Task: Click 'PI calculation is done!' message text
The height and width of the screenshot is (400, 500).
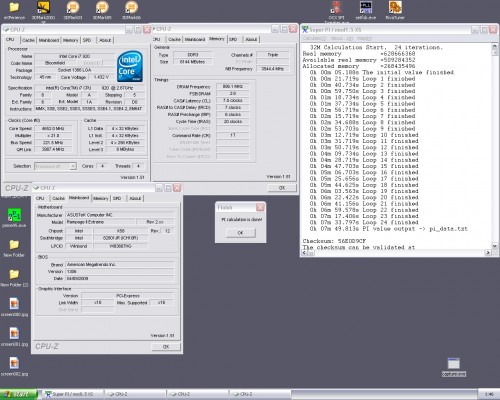Action: (x=242, y=220)
